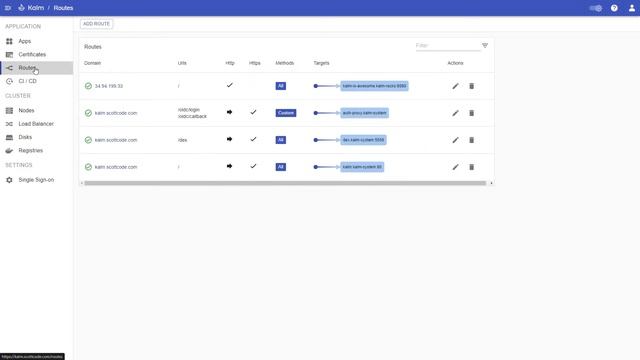Open Registries in the sidebar

click(x=37, y=151)
